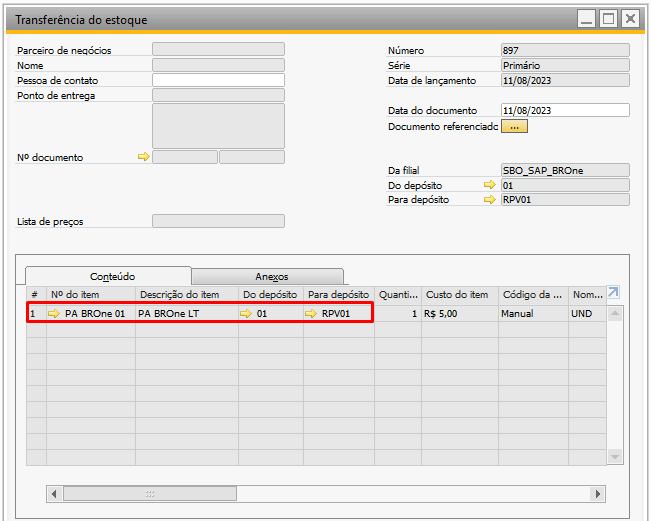Click the yellow link arrow beside Nº documento
The width and height of the screenshot is (651, 521).
143,157
